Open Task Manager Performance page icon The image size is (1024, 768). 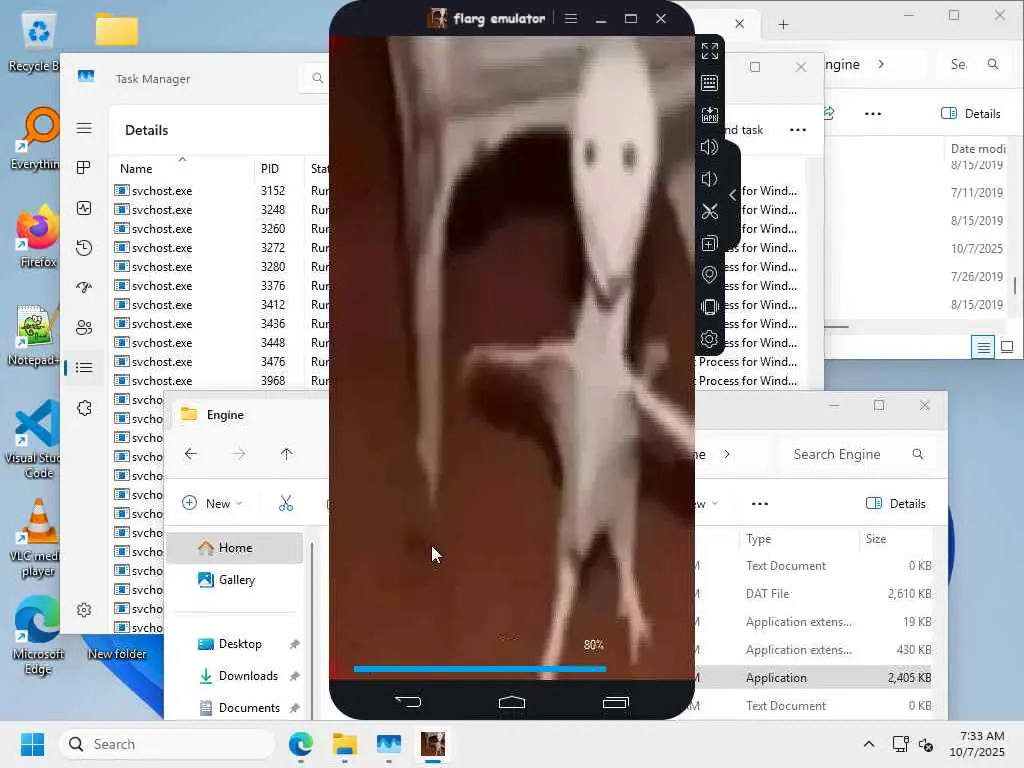click(x=84, y=208)
